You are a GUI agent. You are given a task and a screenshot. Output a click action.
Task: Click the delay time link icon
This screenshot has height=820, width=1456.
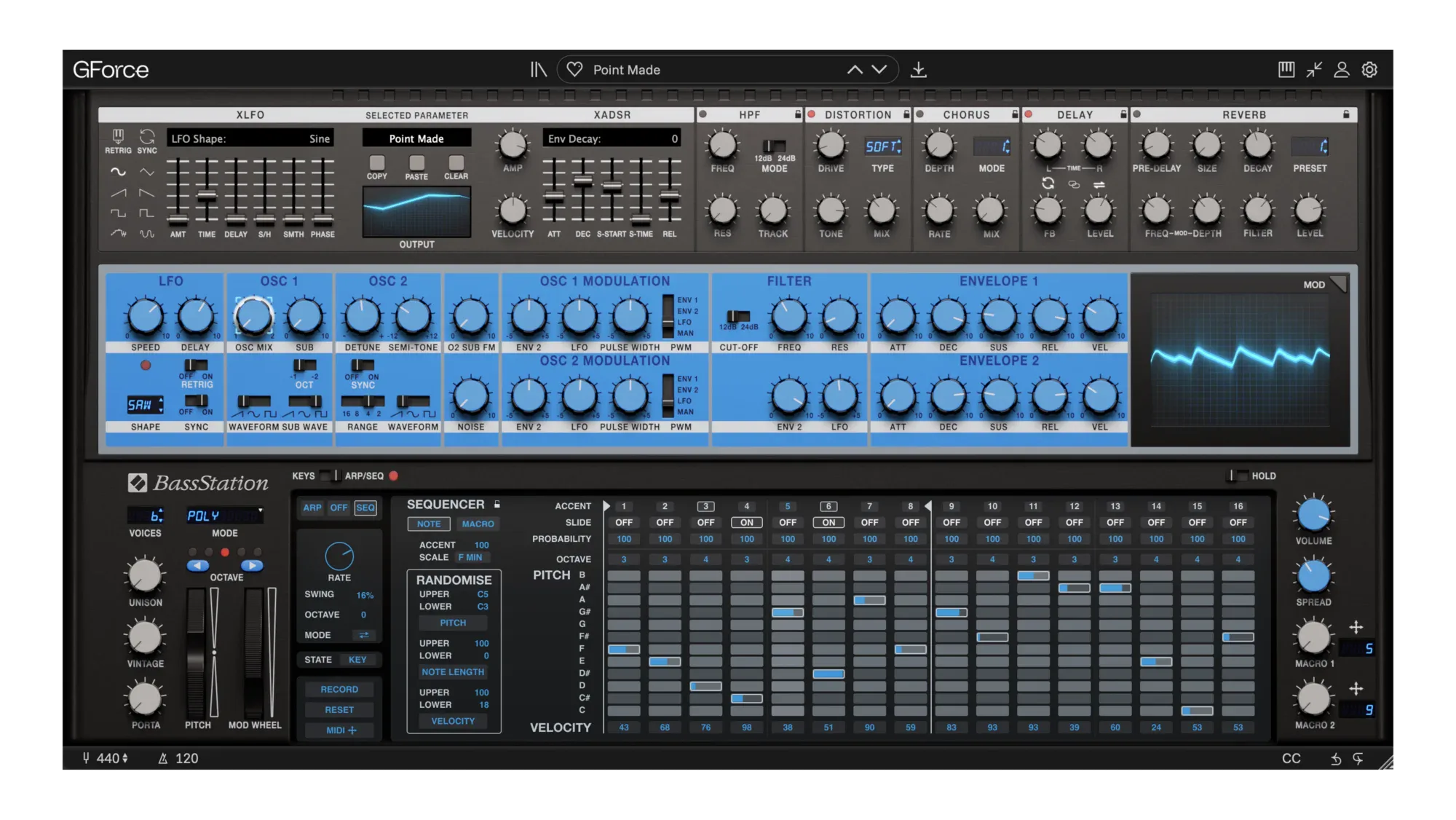1074,184
